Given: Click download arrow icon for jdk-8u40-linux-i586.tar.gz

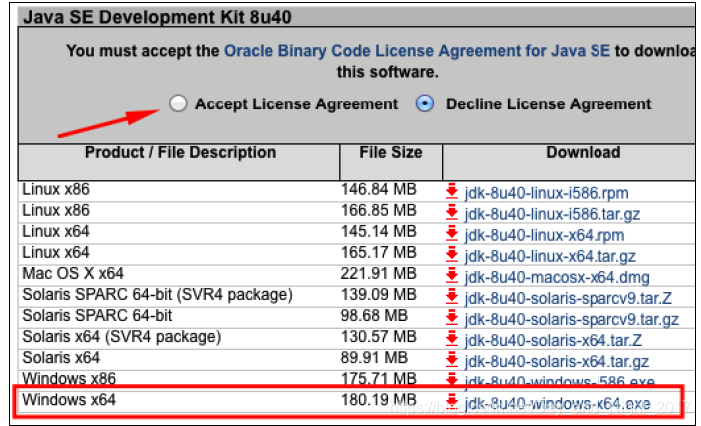Looking at the screenshot, I should 452,212.
